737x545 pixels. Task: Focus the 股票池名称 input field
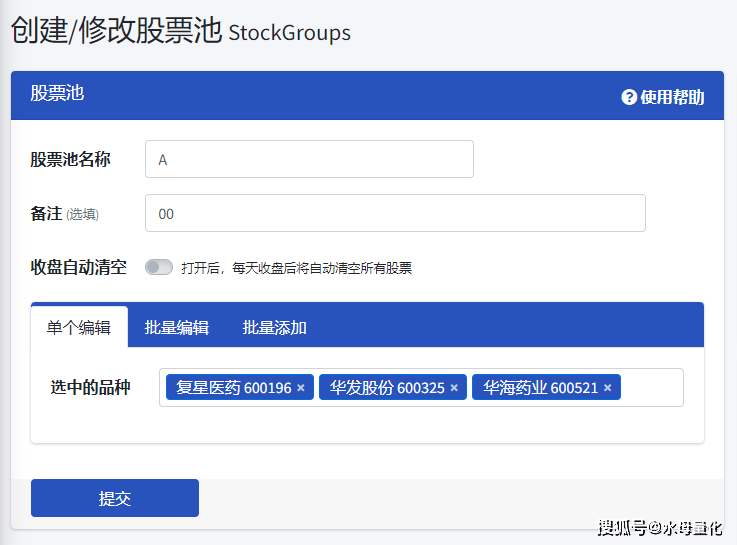(x=309, y=159)
